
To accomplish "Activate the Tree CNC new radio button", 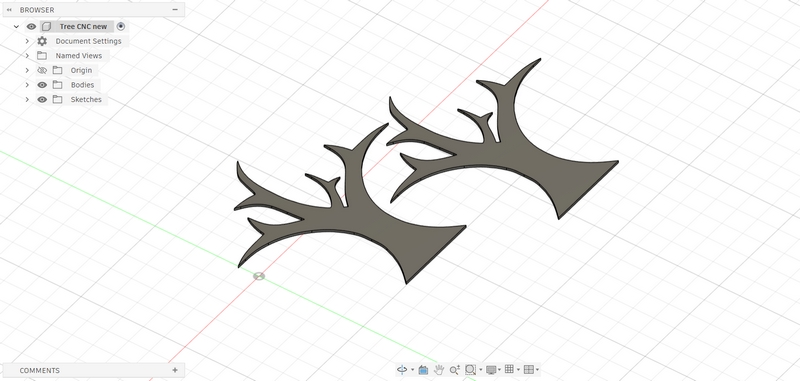I will (x=120, y=27).
